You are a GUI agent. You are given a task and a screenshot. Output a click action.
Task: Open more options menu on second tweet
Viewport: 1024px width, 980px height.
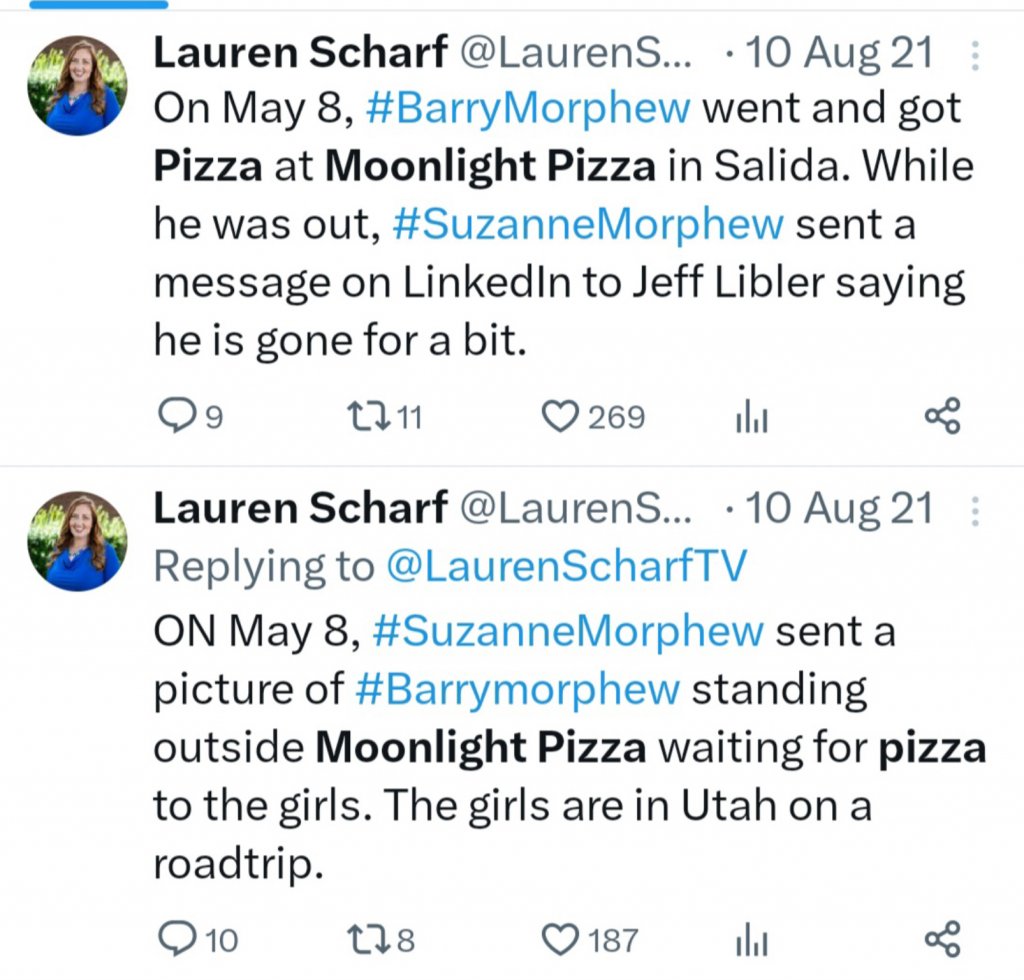point(976,511)
